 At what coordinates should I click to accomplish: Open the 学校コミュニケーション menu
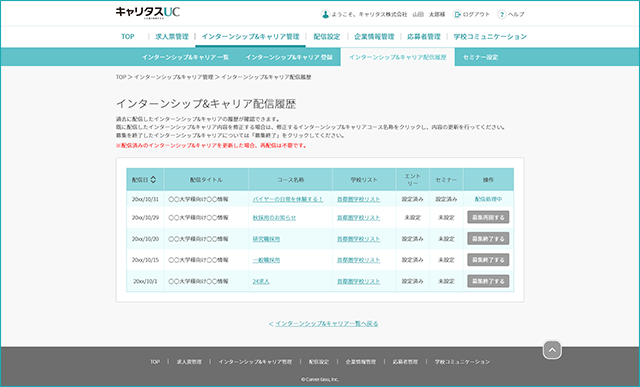coord(490,37)
